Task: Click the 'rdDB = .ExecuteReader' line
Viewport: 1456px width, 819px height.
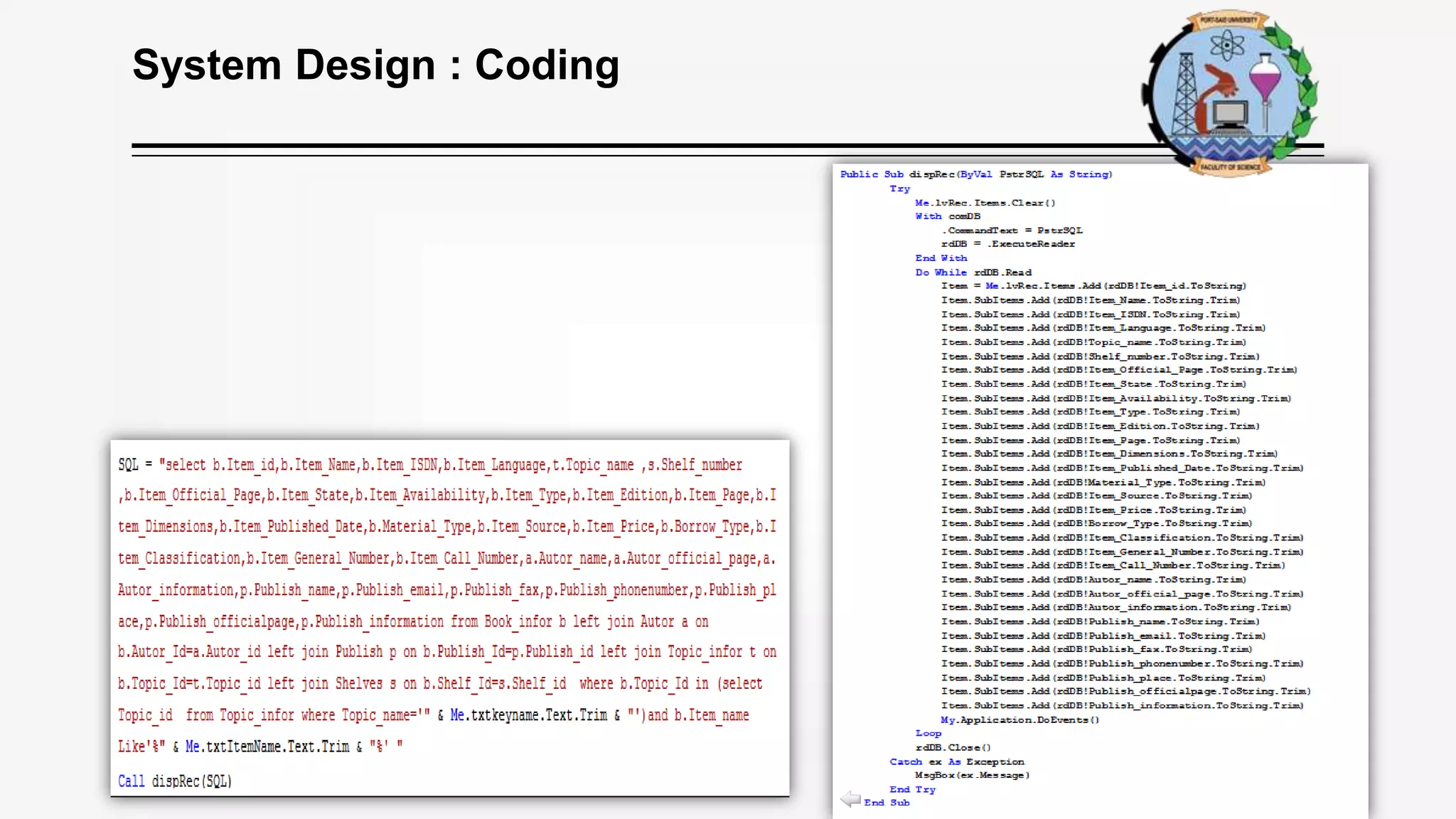Action: [x=1007, y=244]
